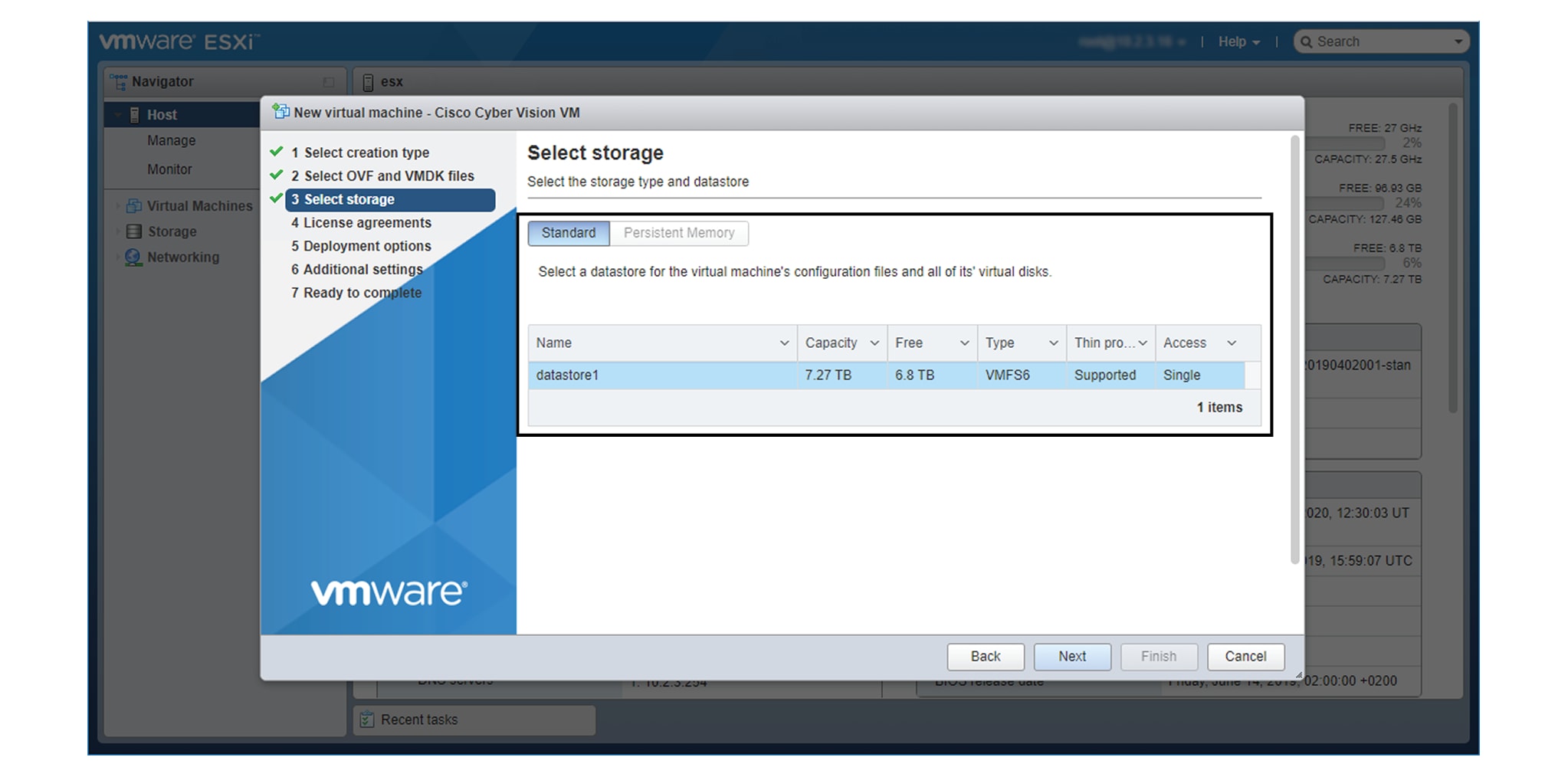Click the Recent tasks clipboard icon
This screenshot has height=777, width=1568.
(x=367, y=720)
